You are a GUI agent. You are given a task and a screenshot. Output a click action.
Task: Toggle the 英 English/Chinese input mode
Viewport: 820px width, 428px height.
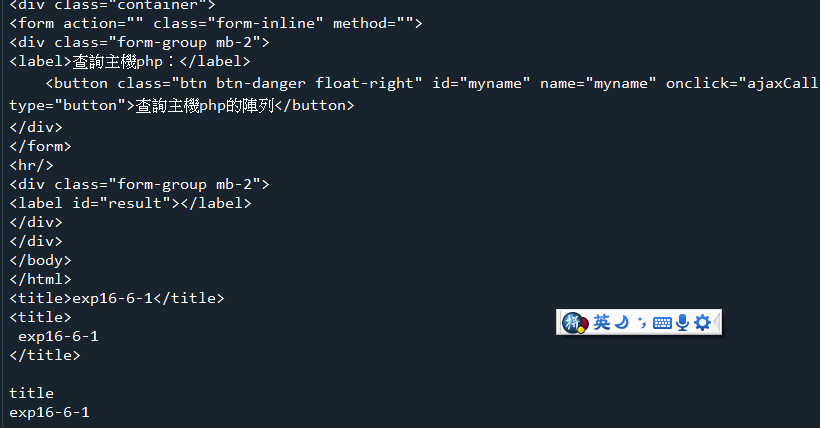[x=601, y=322]
